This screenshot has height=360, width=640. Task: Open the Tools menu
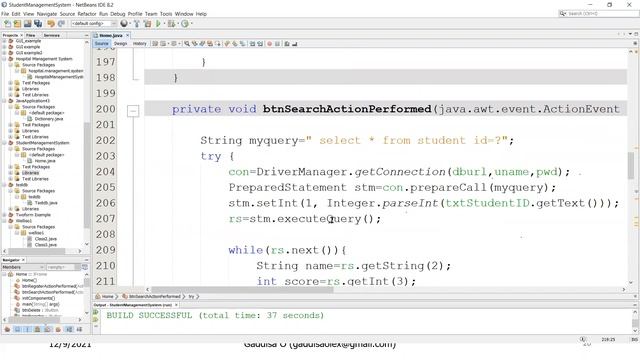coord(166,14)
